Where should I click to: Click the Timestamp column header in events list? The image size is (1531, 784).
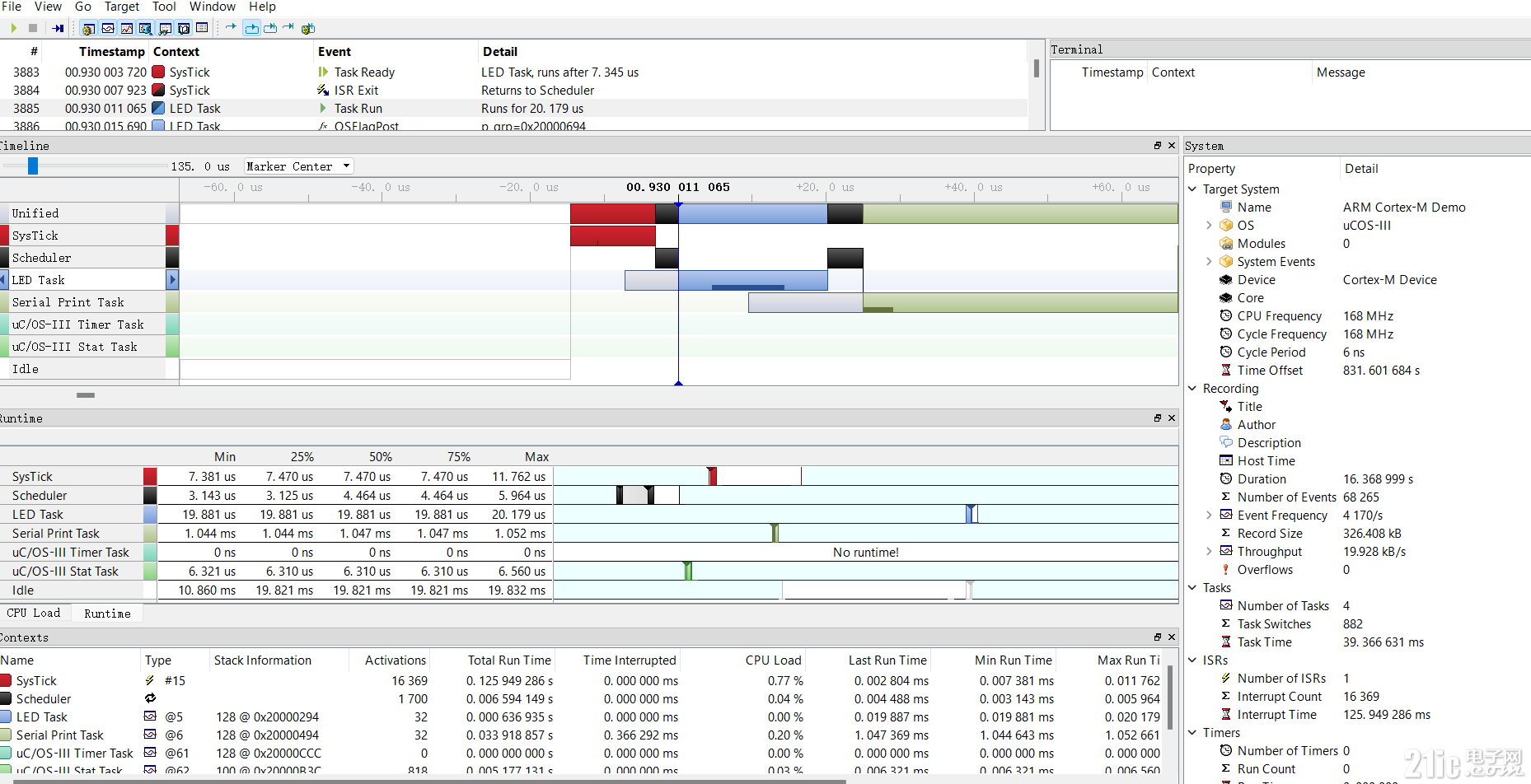pos(112,52)
